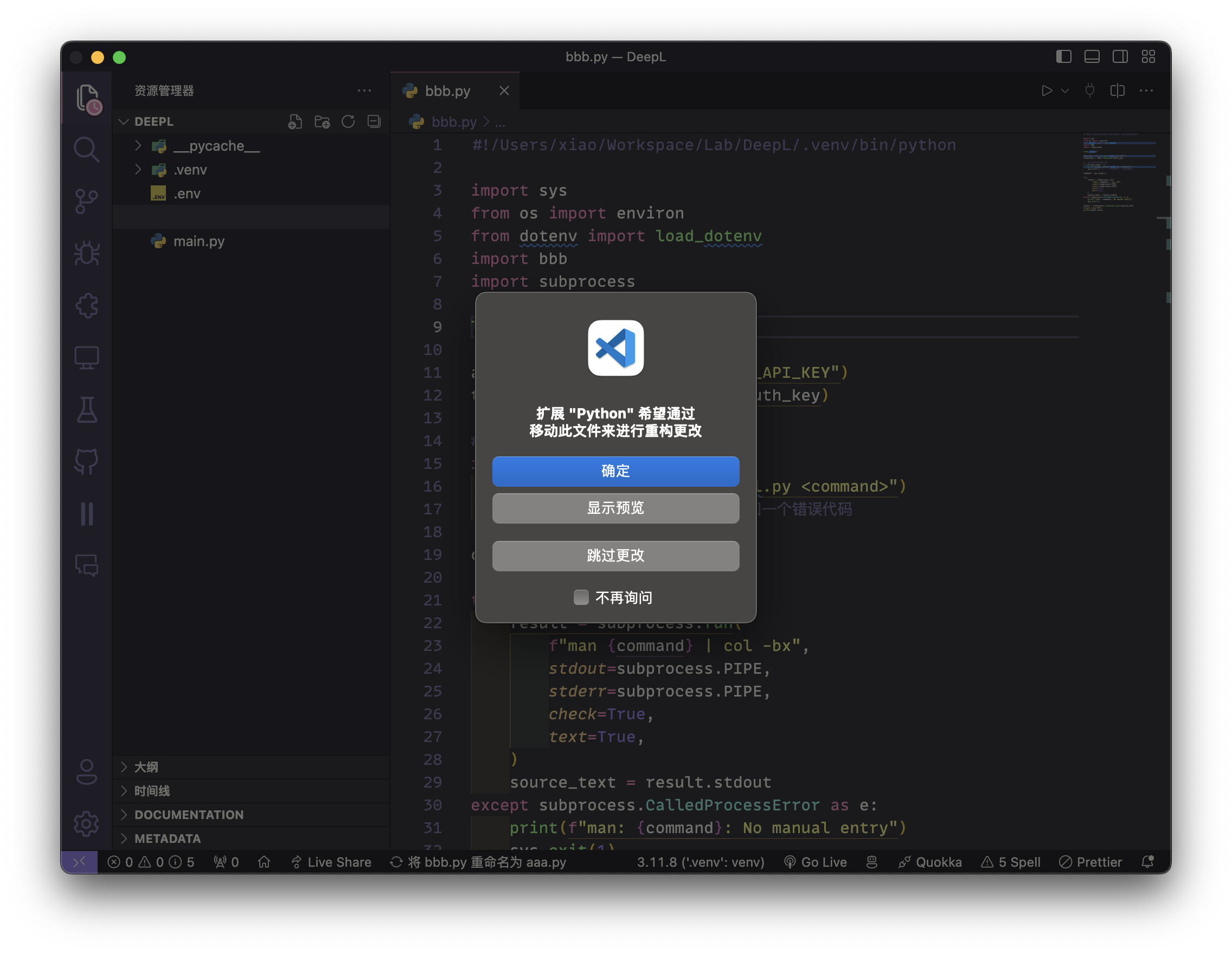Viewport: 1232px width, 954px height.
Task: Click the New File icon in explorer
Action: [295, 122]
